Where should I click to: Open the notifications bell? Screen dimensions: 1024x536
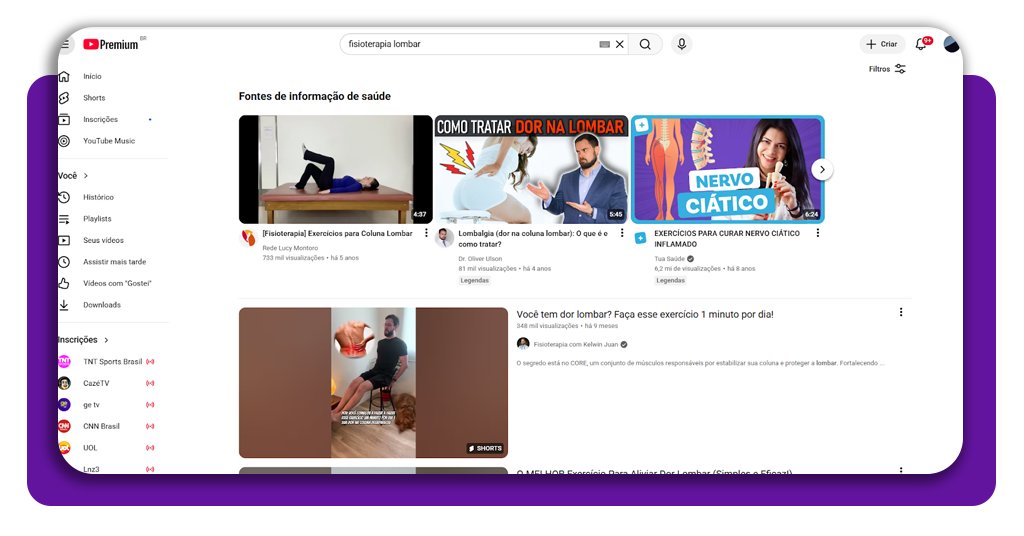click(921, 44)
